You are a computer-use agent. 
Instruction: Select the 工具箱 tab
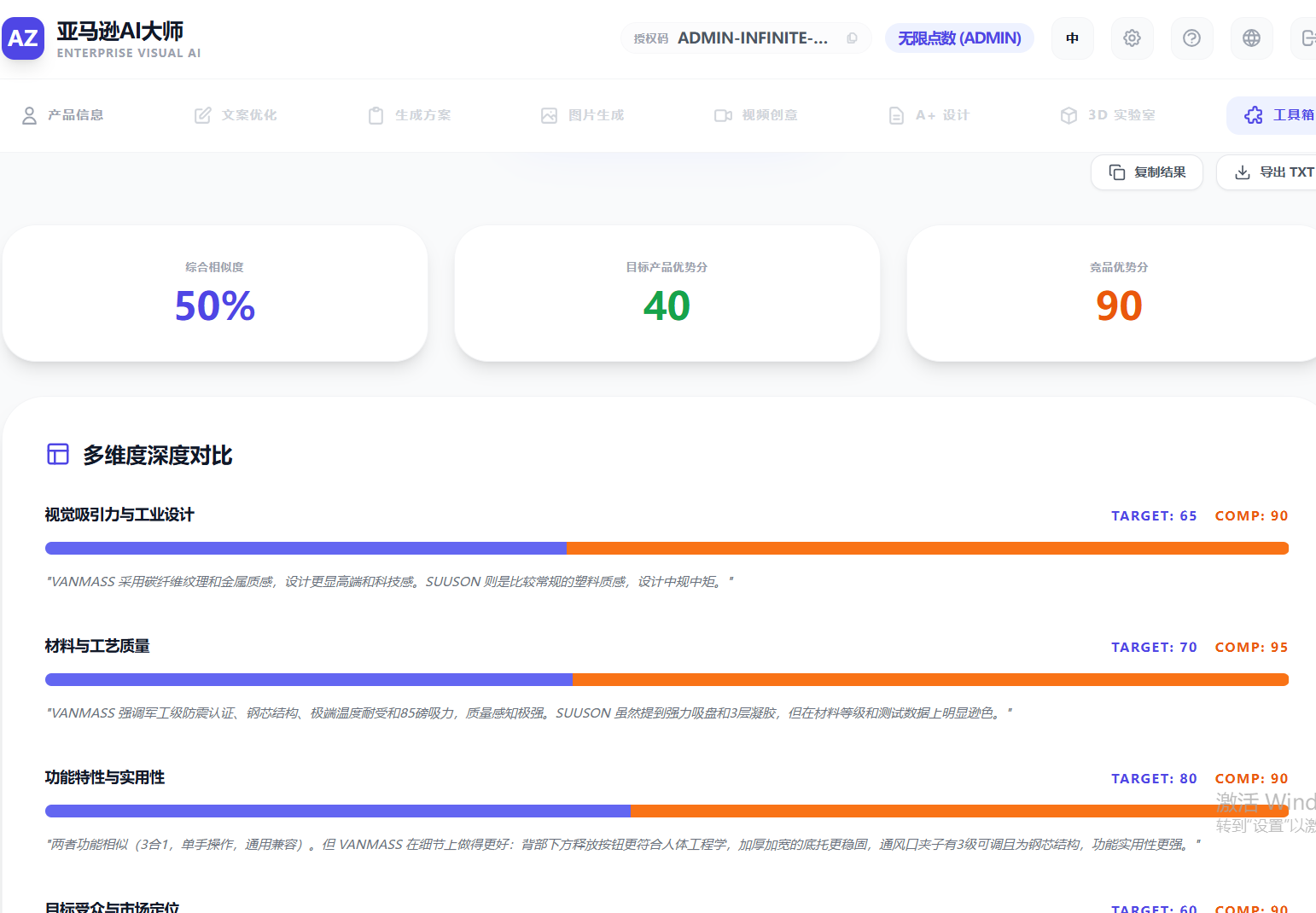coord(1278,115)
